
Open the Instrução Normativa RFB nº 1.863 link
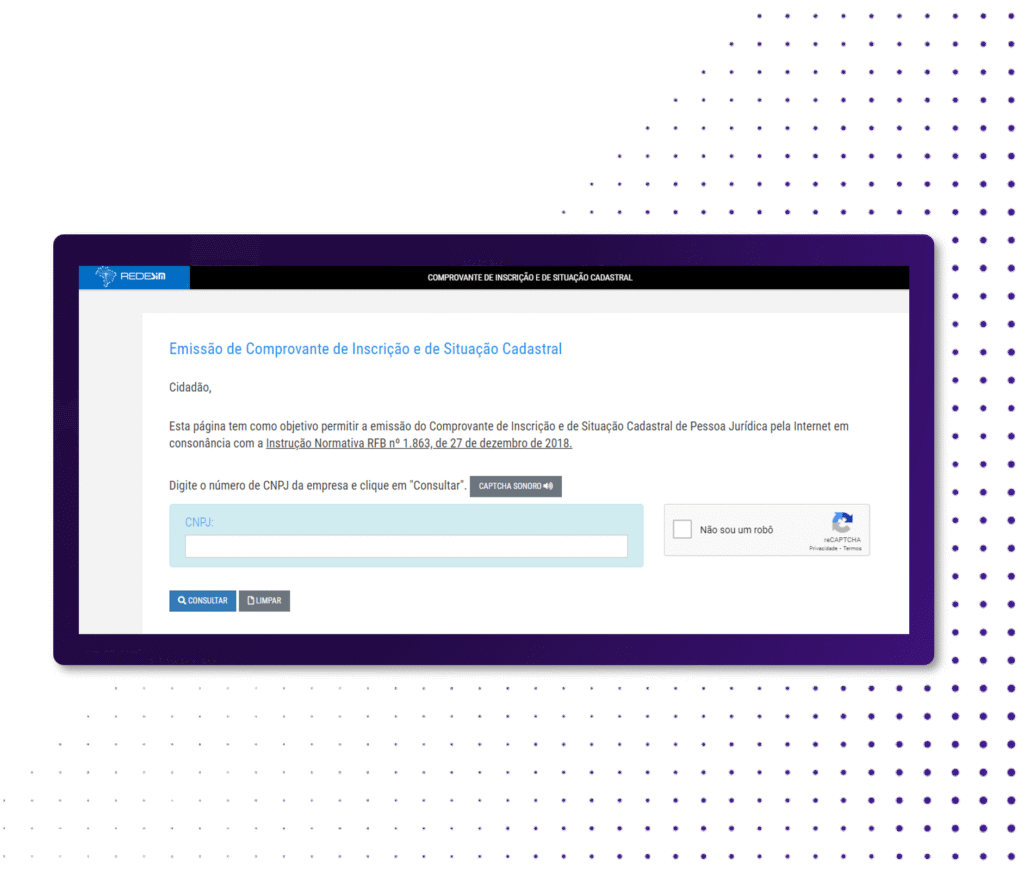tap(419, 443)
